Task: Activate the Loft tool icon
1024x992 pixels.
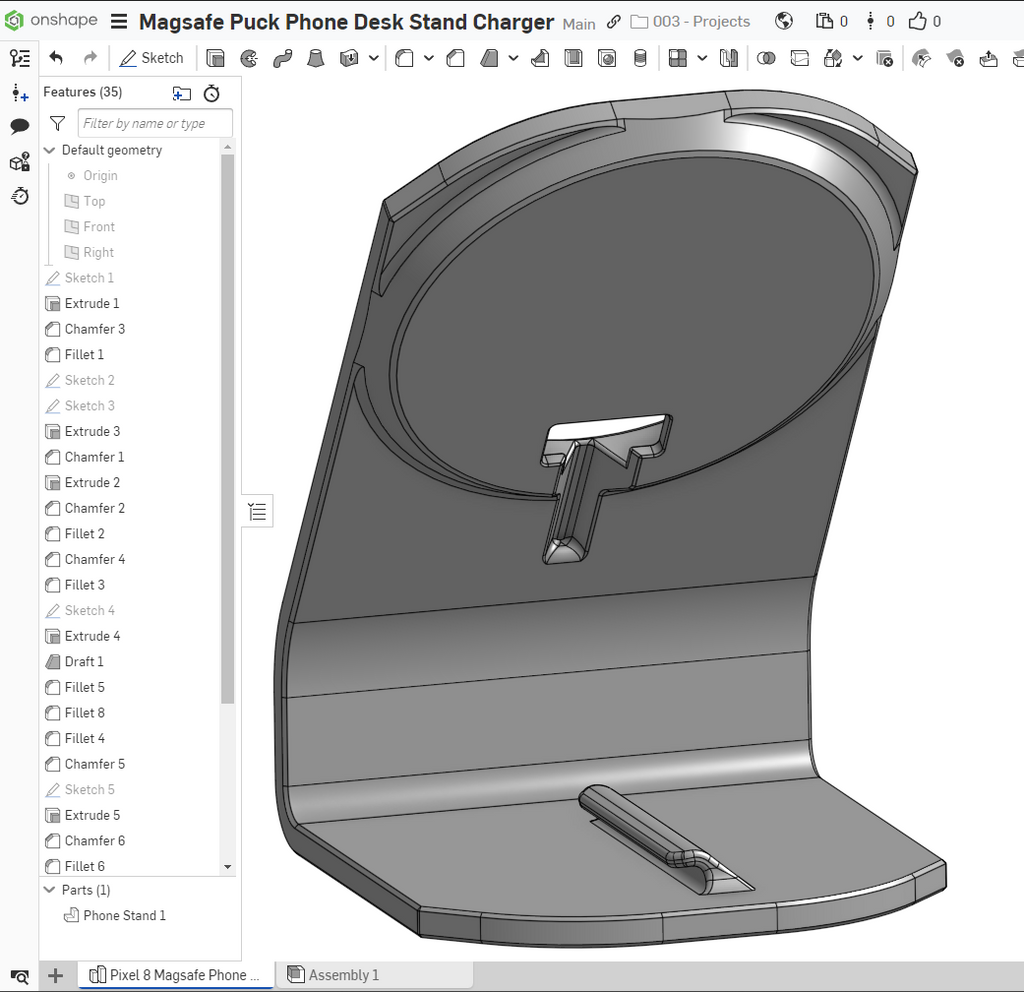Action: pos(316,59)
